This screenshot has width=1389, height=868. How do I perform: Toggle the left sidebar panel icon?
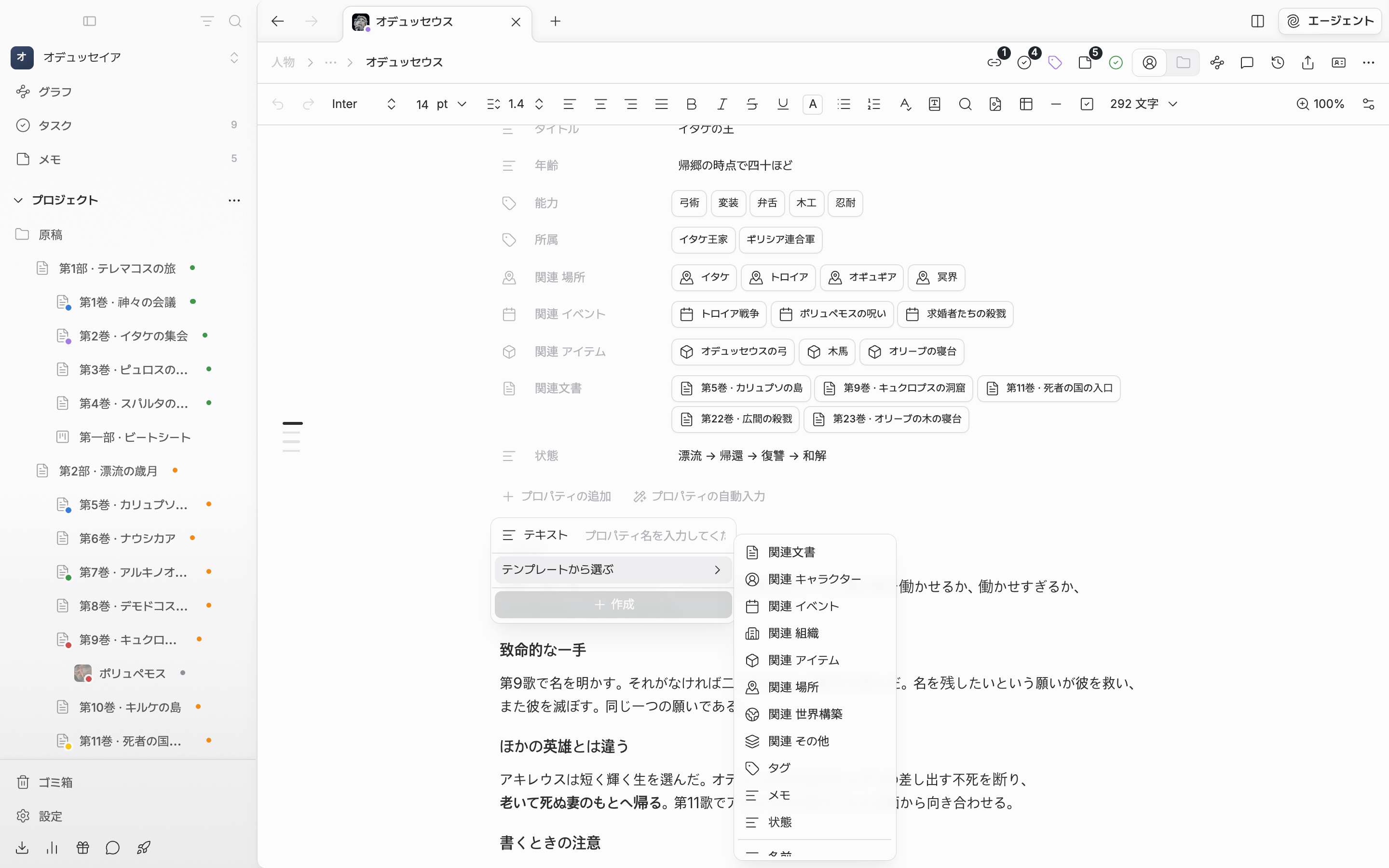[x=90, y=21]
